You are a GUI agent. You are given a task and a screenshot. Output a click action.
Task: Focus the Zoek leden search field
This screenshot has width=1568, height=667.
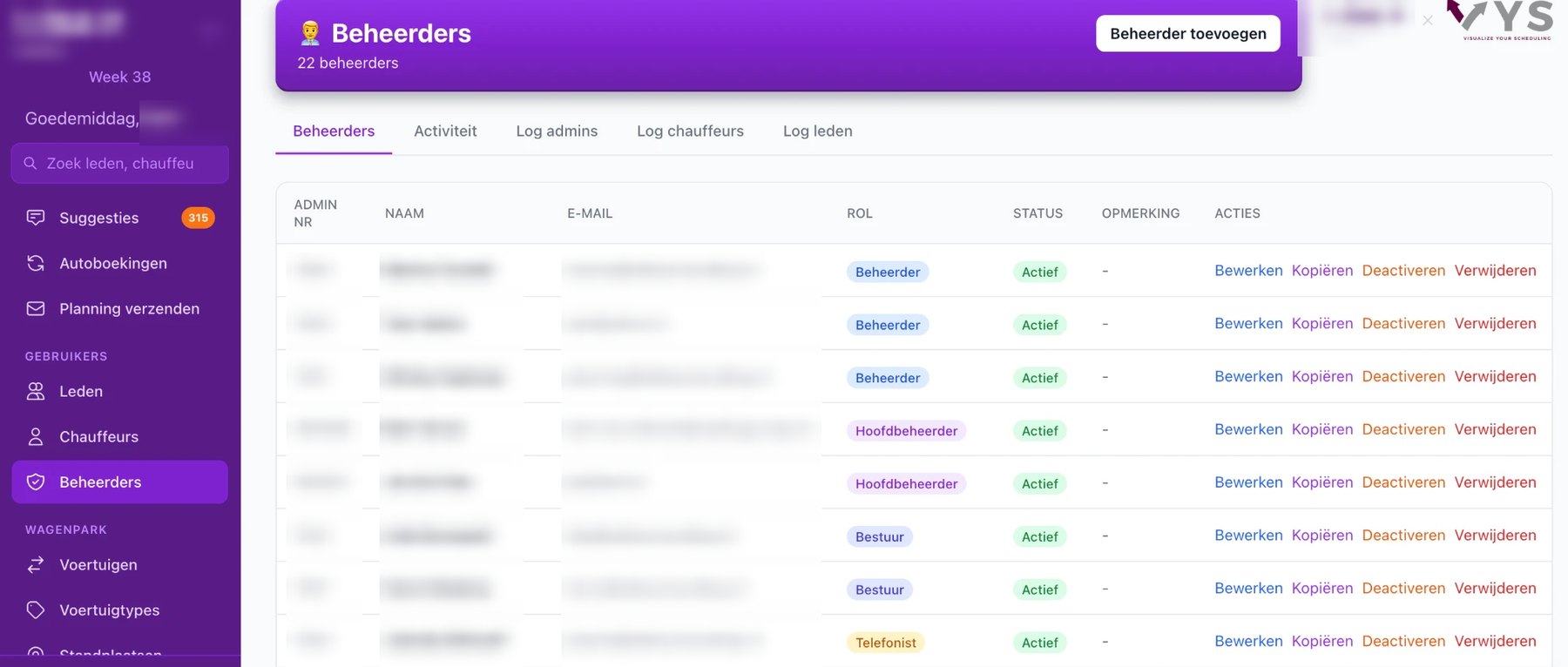120,164
